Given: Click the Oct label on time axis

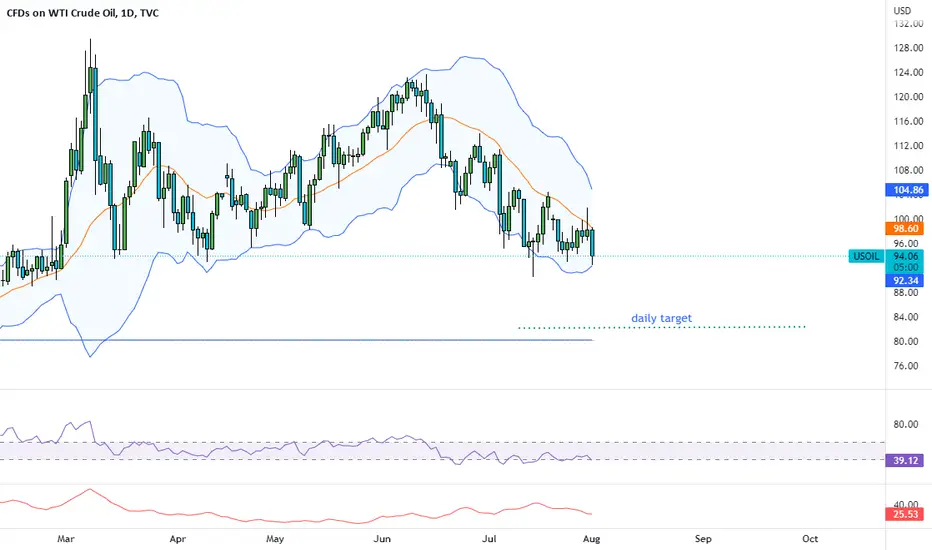Looking at the screenshot, I should pyautogui.click(x=810, y=539).
